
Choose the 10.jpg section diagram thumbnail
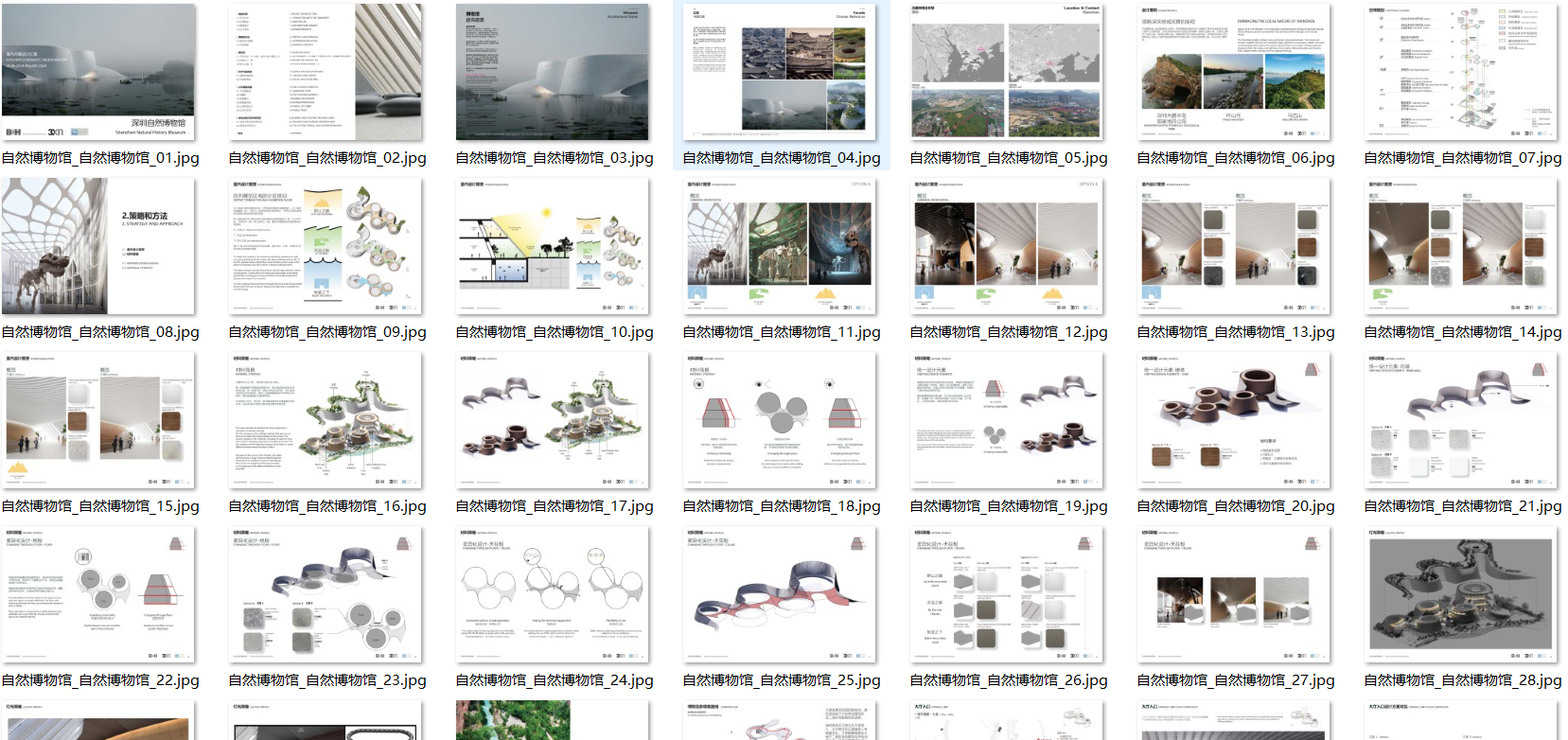pyautogui.click(x=553, y=246)
